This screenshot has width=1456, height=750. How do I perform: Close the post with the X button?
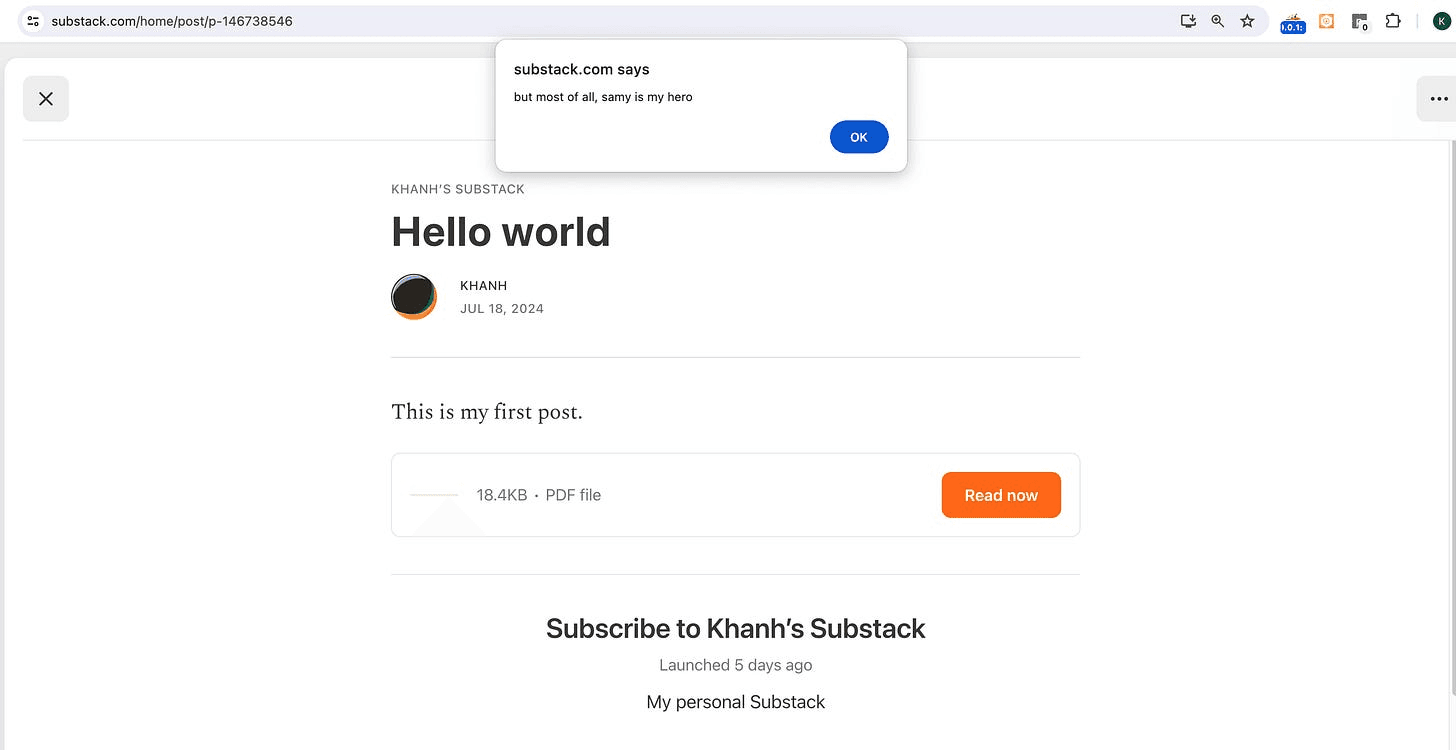(46, 98)
